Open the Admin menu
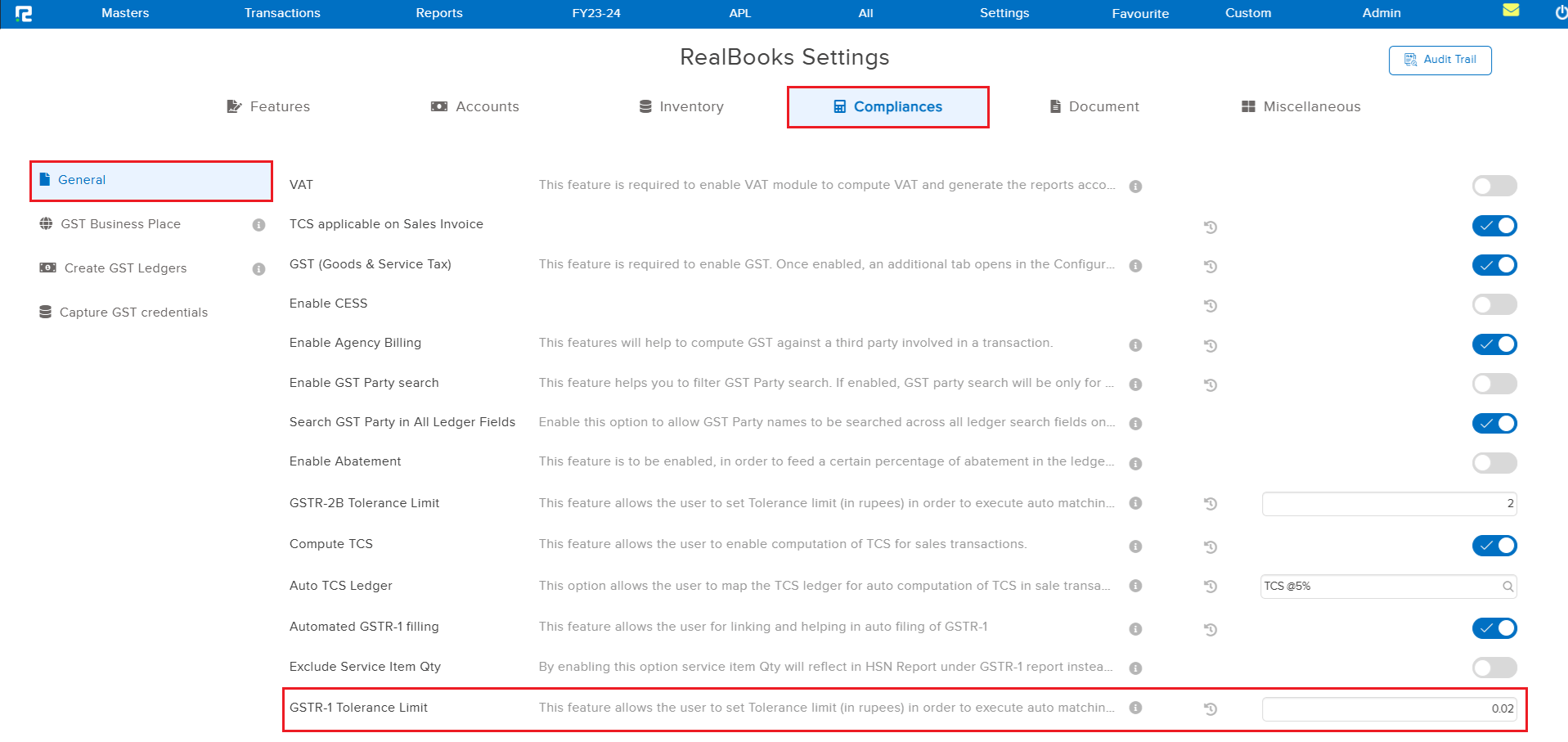 (x=1382, y=13)
